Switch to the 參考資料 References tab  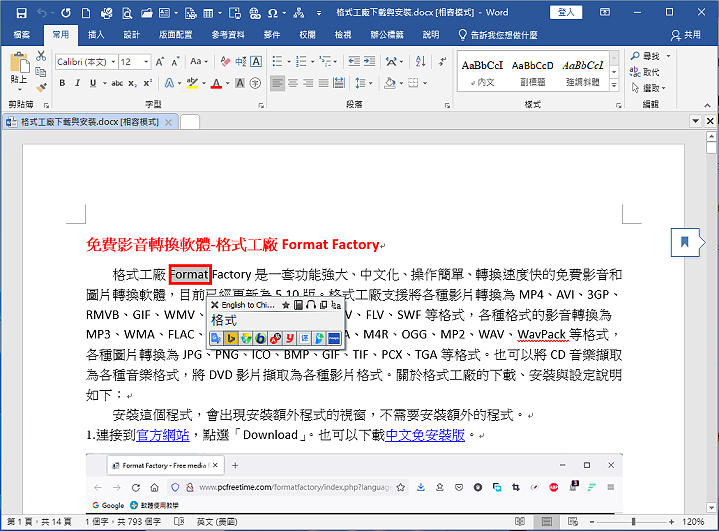pyautogui.click(x=228, y=35)
